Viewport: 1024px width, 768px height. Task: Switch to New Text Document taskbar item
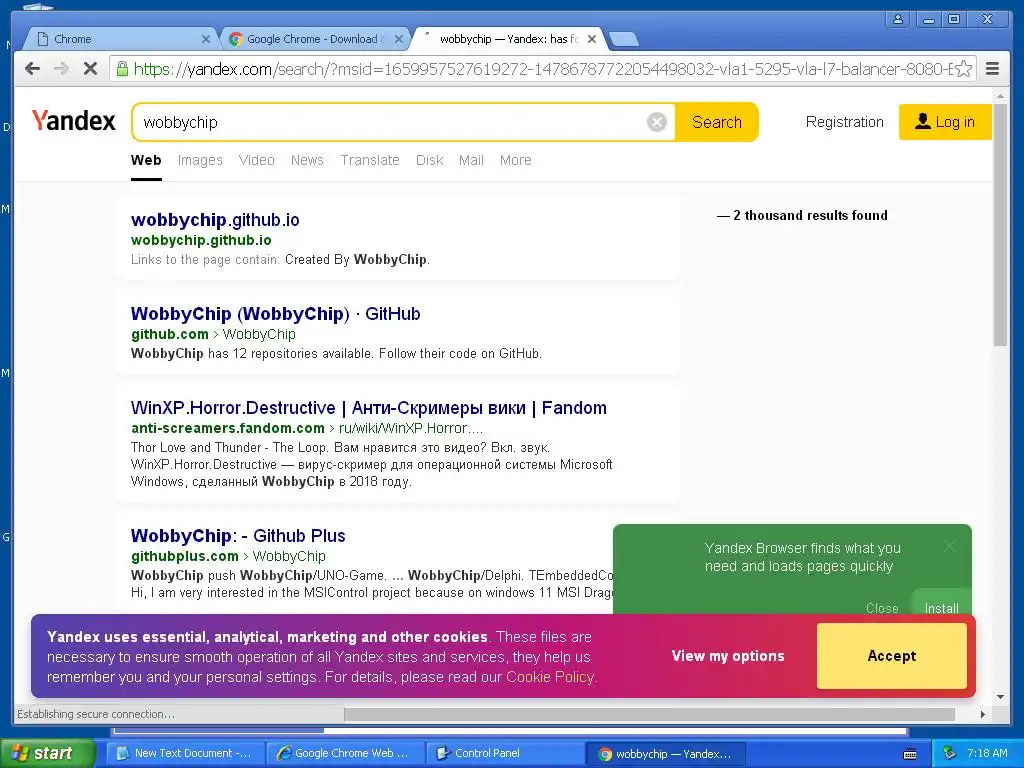point(185,754)
